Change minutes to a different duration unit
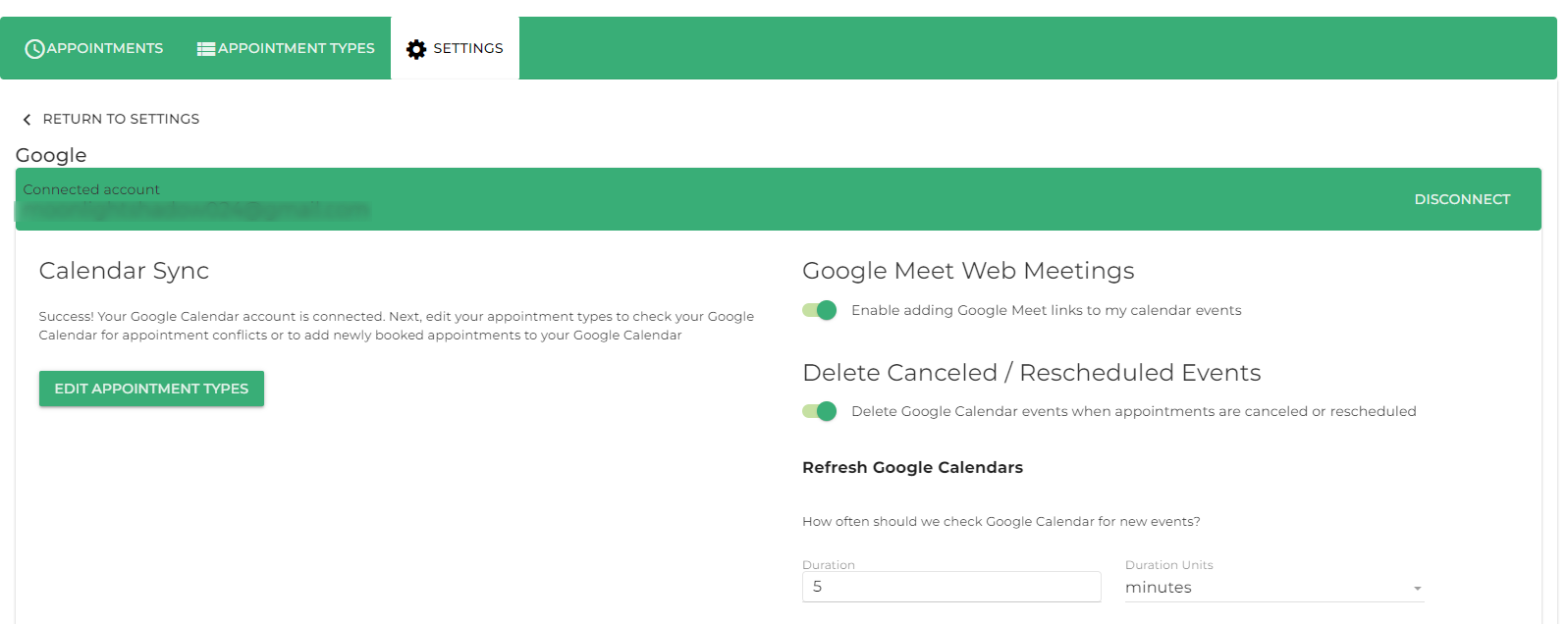The width and height of the screenshot is (1568, 624). coord(1271,587)
